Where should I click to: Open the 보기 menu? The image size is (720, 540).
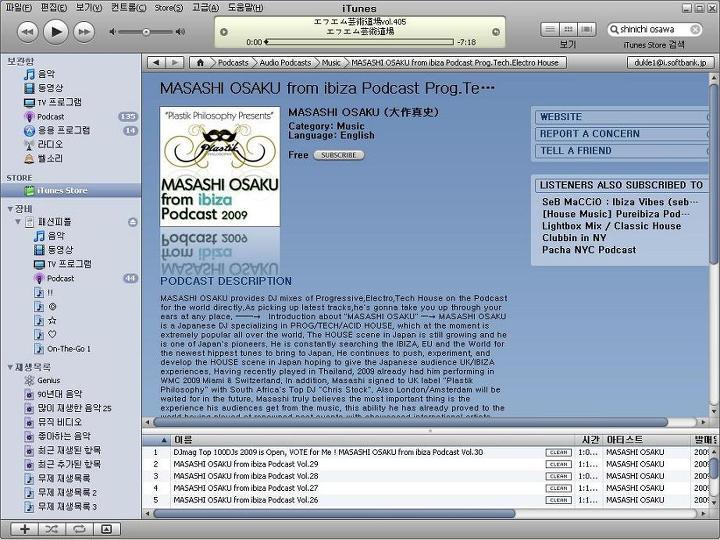(89, 7)
